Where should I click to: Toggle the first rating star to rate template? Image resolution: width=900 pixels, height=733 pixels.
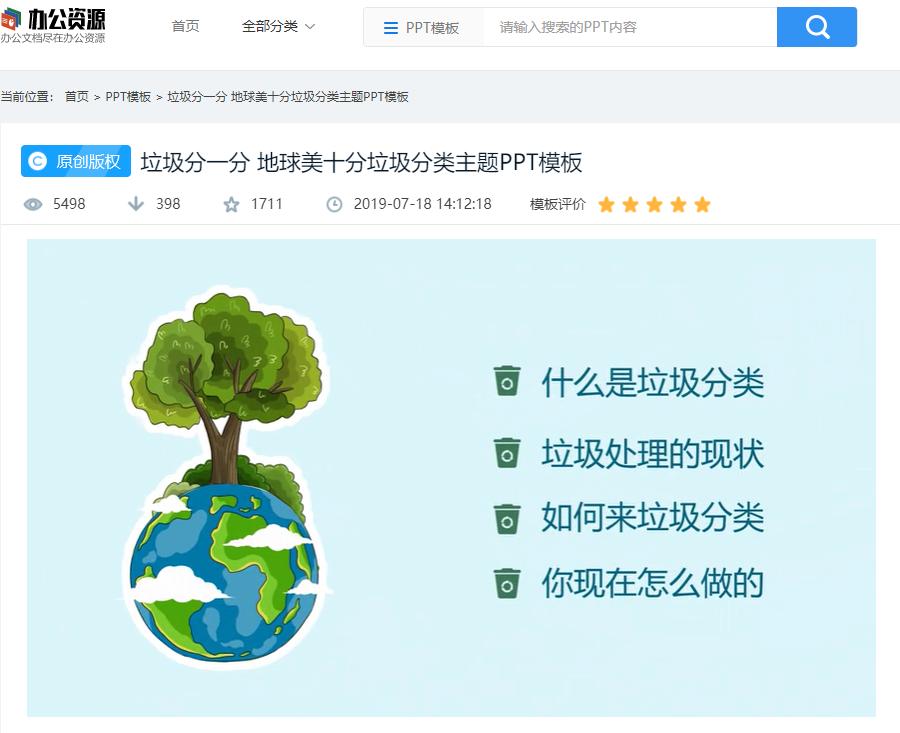pyautogui.click(x=606, y=204)
